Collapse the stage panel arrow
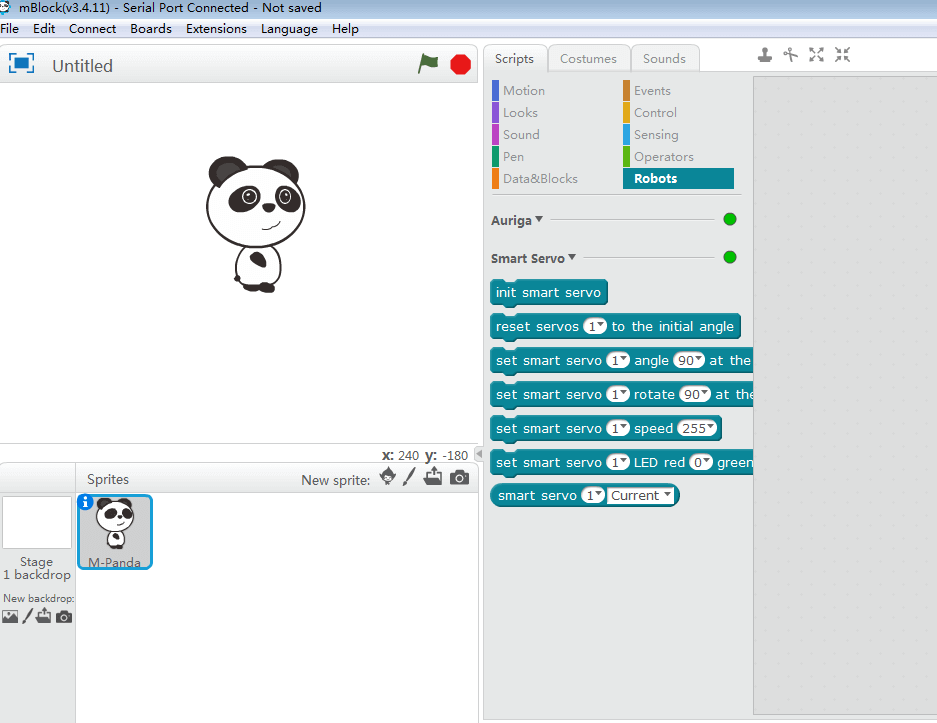Image resolution: width=937 pixels, height=723 pixels. [479, 454]
